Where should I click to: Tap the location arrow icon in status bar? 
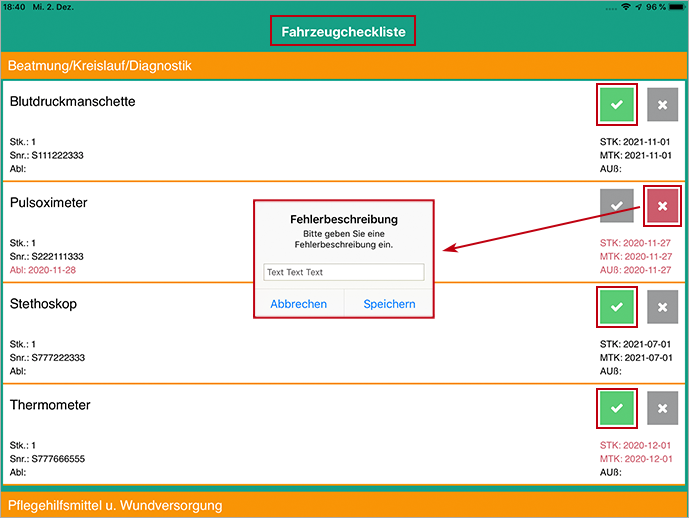click(x=638, y=7)
